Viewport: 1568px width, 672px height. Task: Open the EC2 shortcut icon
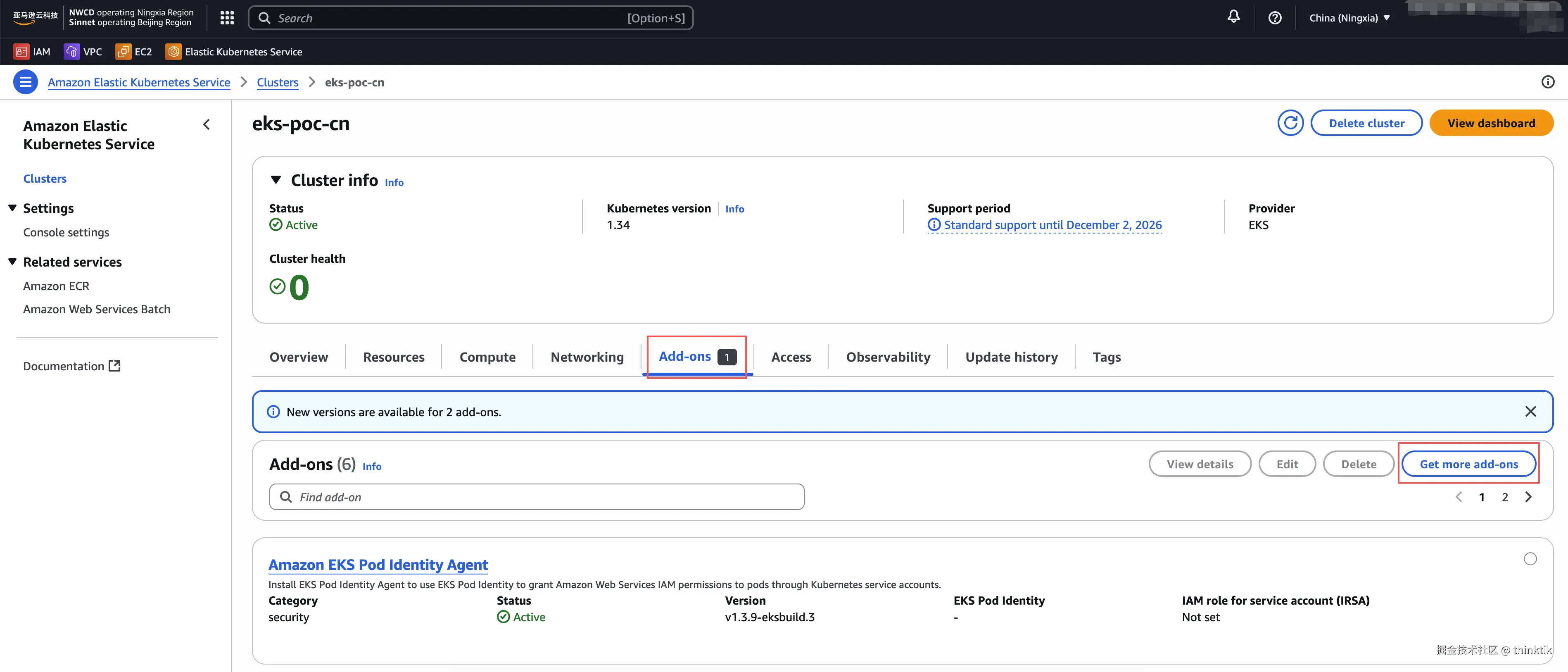point(123,52)
